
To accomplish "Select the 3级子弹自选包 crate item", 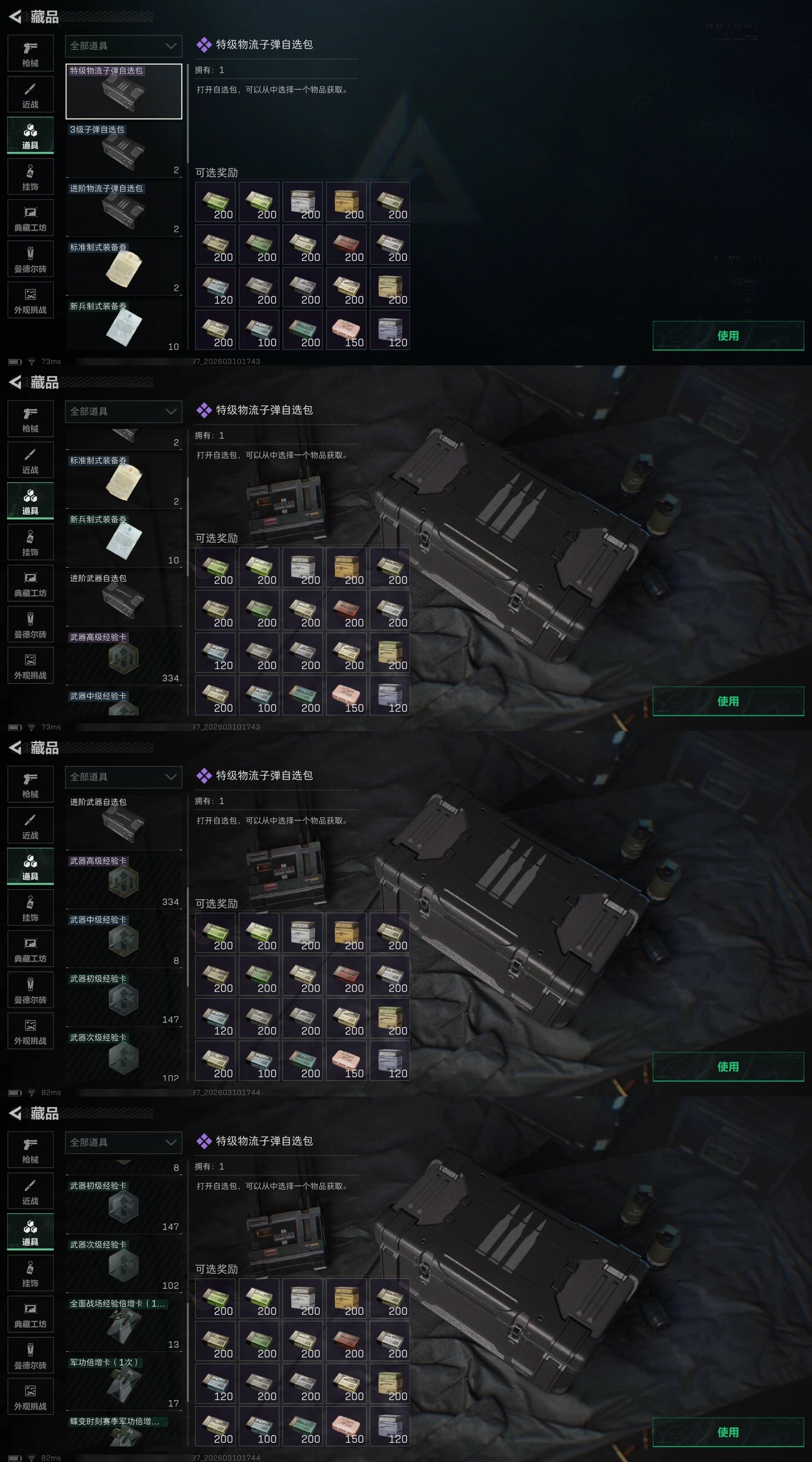I will 124,150.
